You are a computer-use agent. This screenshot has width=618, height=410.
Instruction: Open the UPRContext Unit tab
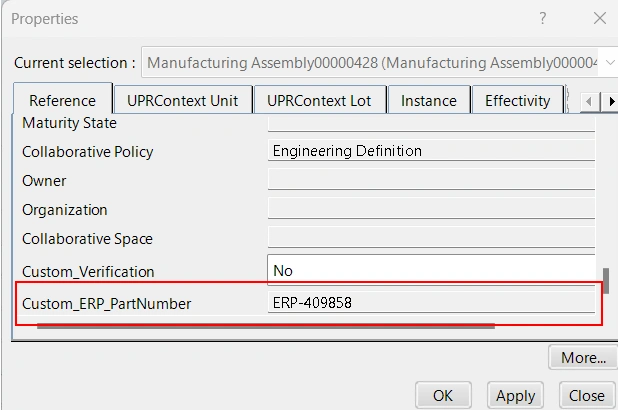coord(183,101)
